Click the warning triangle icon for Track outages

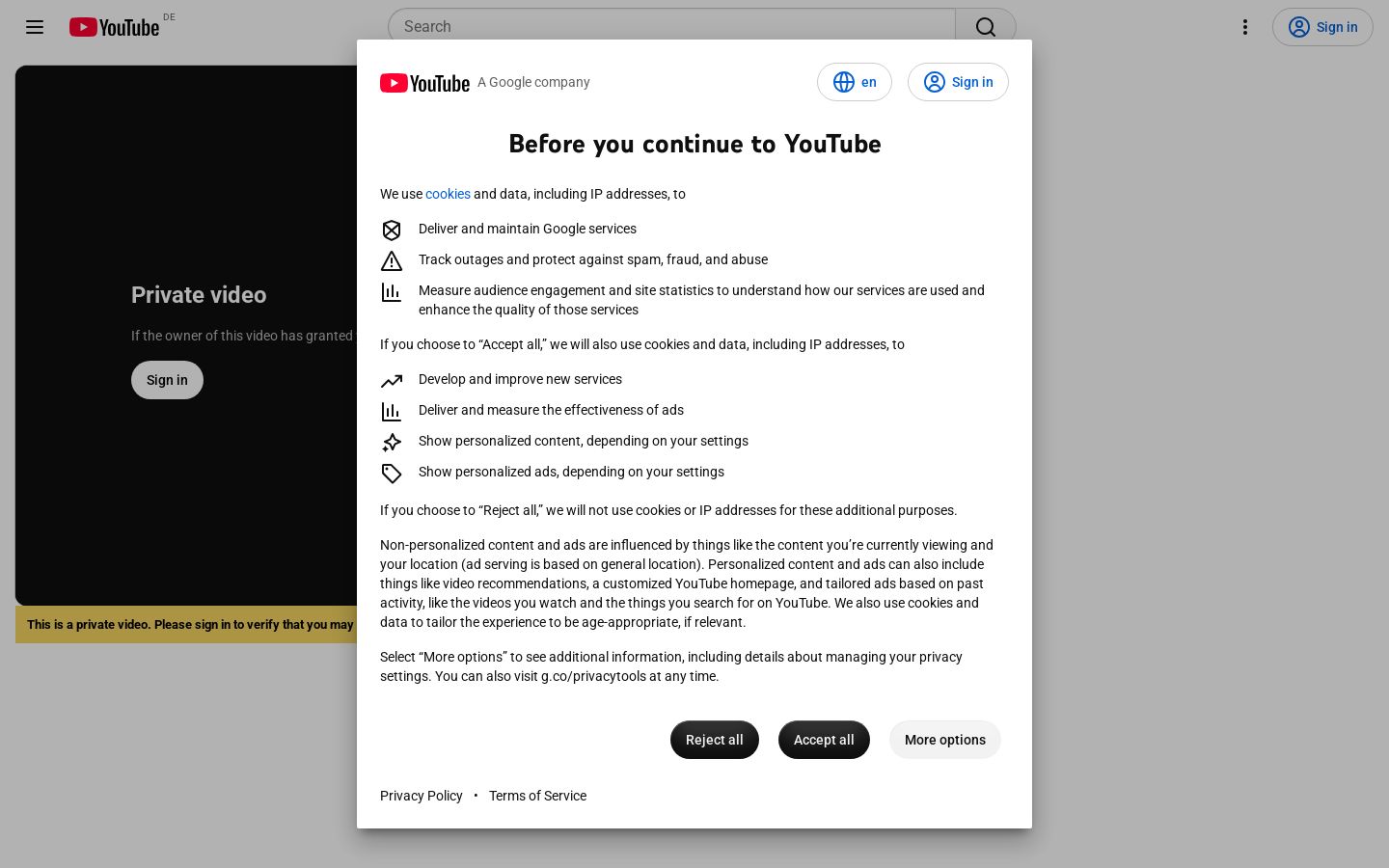392,260
